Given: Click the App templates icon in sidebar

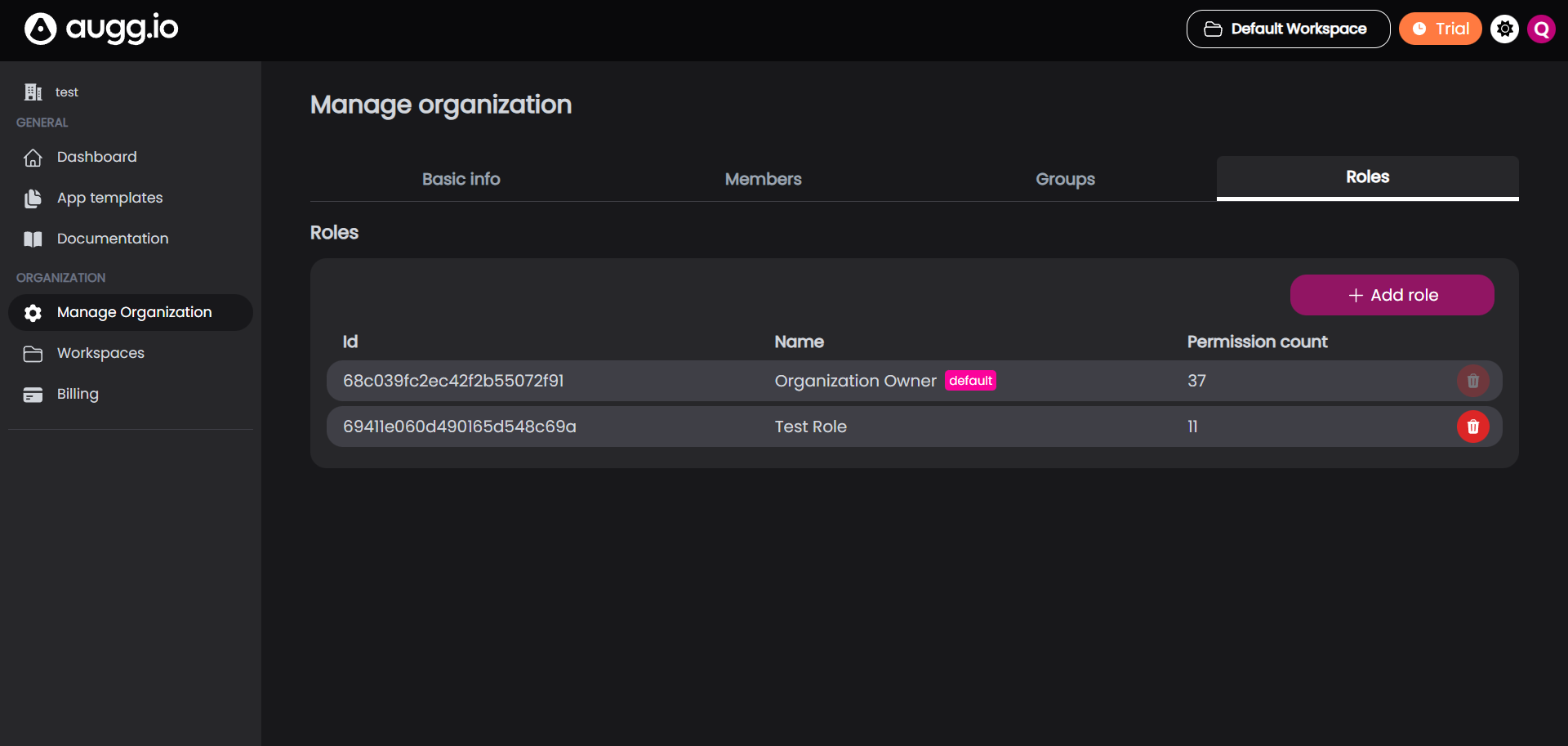Looking at the screenshot, I should tap(33, 199).
